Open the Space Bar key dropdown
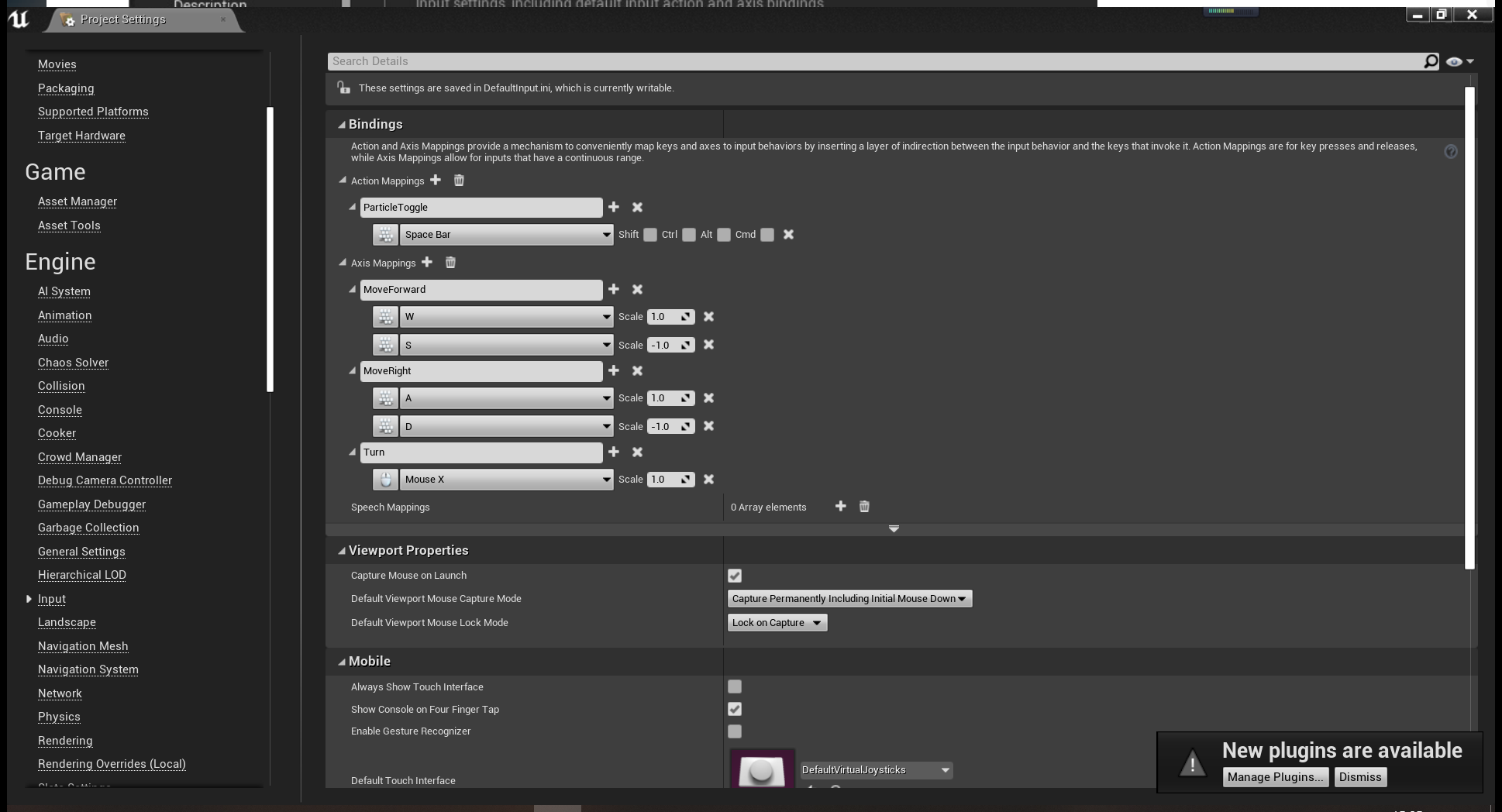This screenshot has width=1502, height=812. [507, 235]
